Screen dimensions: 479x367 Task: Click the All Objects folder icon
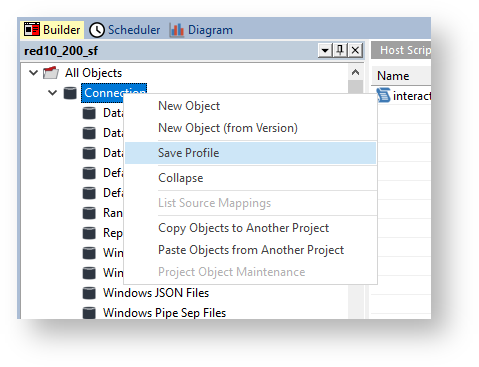pos(51,73)
